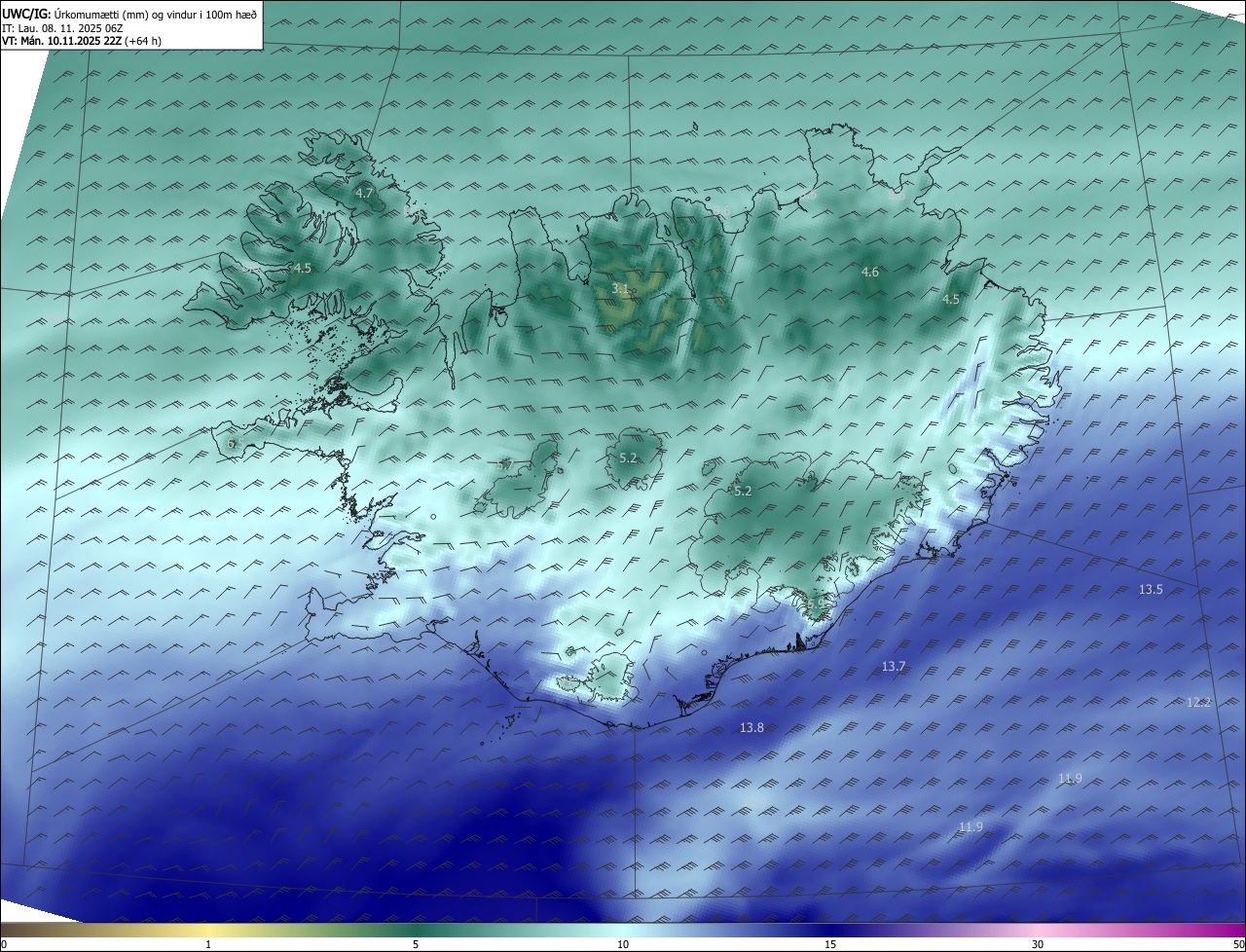This screenshot has width=1246, height=952.
Task: Click the colorbar tick label 50
Action: [x=1238, y=945]
